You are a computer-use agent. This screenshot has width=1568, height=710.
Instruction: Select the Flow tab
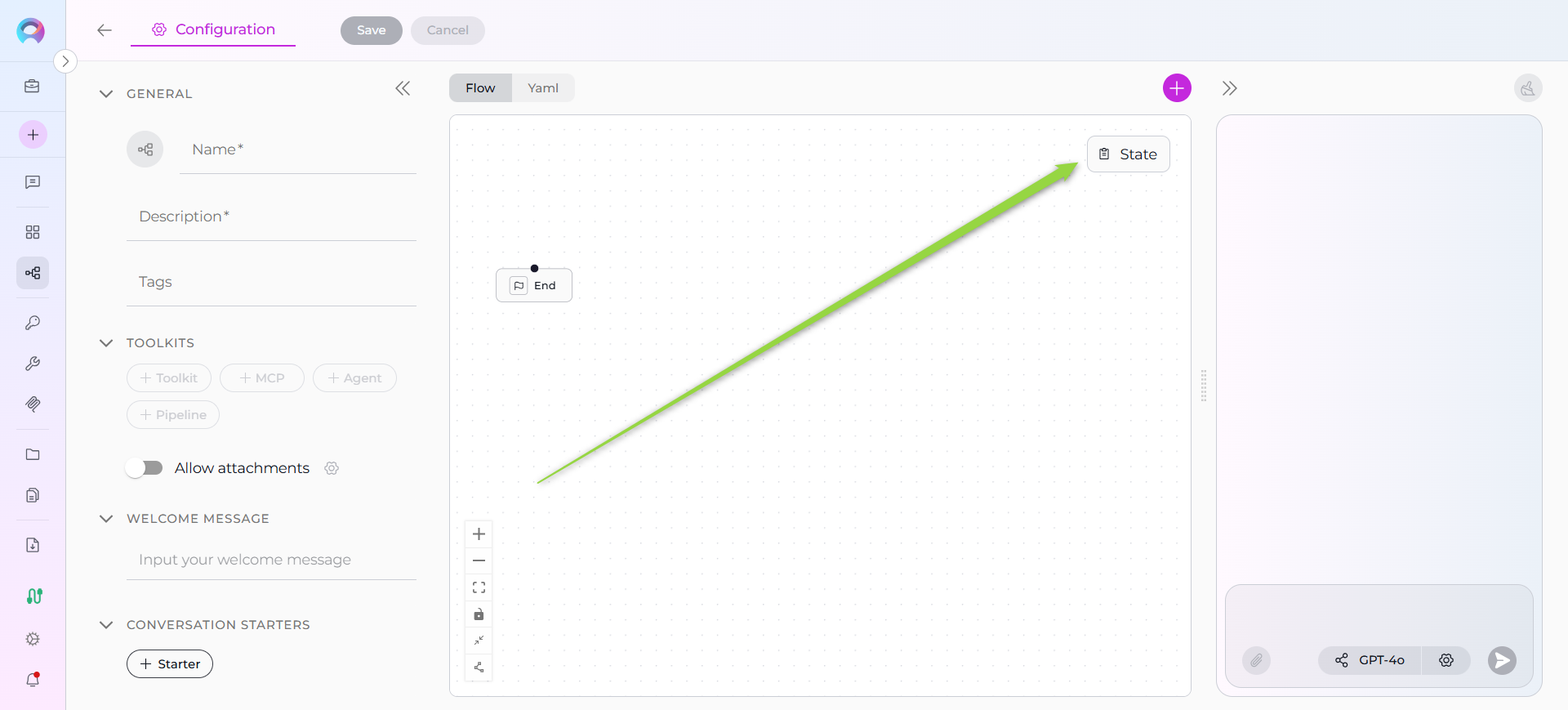[480, 88]
